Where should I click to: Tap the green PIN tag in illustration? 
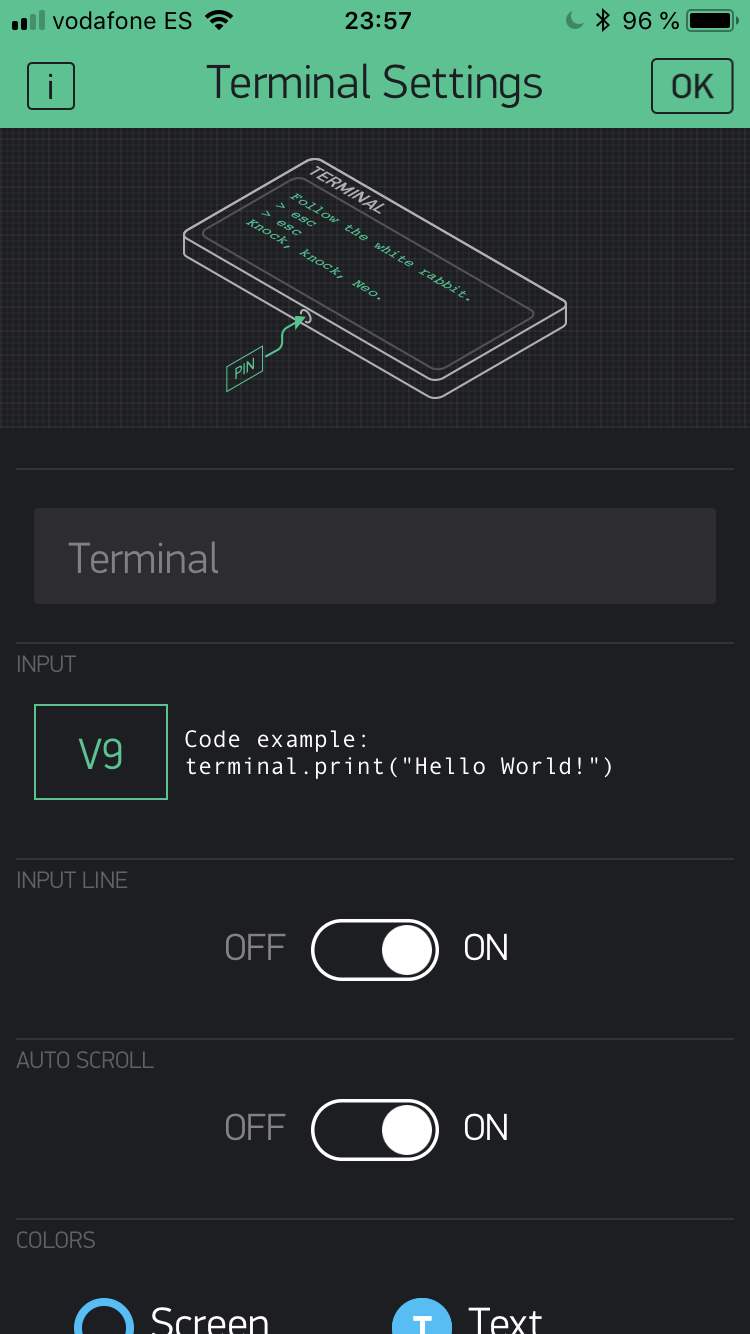point(244,369)
